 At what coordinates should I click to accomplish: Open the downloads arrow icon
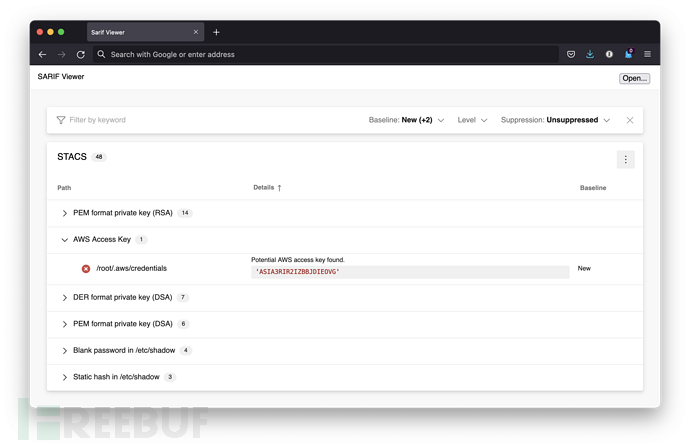pyautogui.click(x=590, y=54)
